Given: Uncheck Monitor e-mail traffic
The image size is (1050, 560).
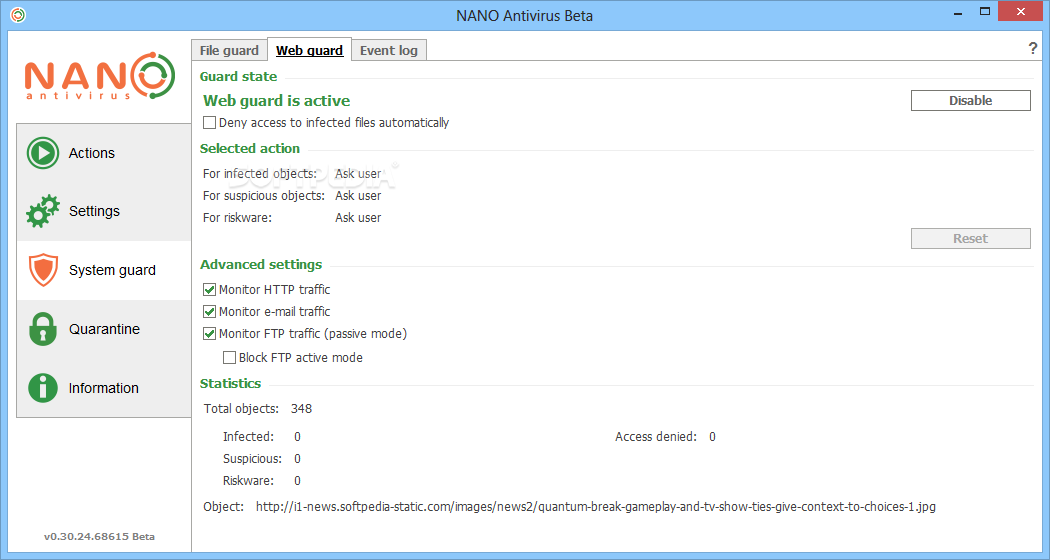Looking at the screenshot, I should click(210, 311).
